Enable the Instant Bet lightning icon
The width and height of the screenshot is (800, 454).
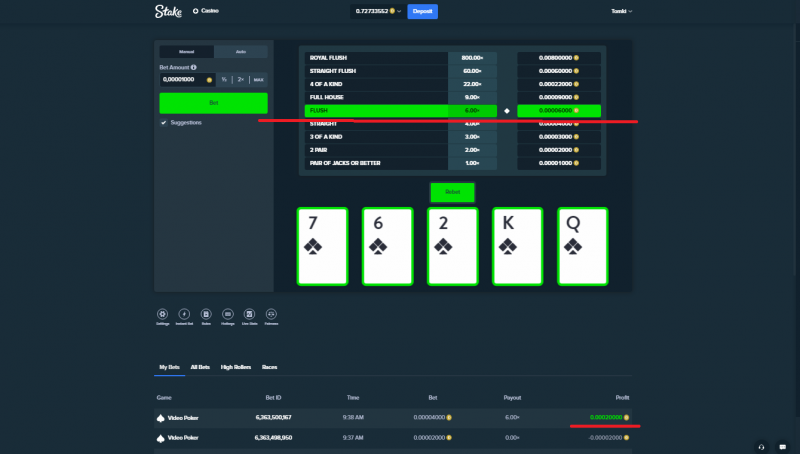point(184,314)
